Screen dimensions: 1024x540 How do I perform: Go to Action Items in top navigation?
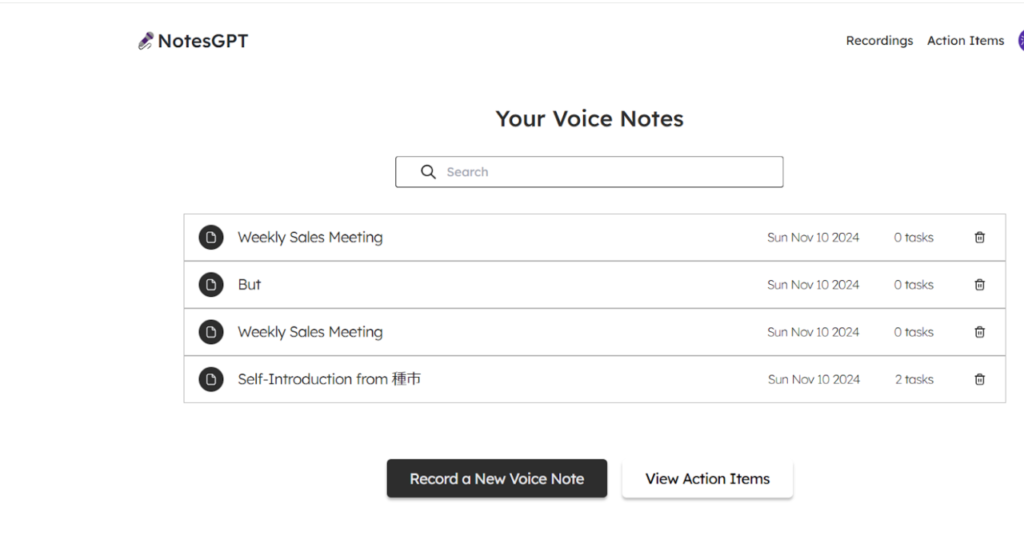point(965,40)
